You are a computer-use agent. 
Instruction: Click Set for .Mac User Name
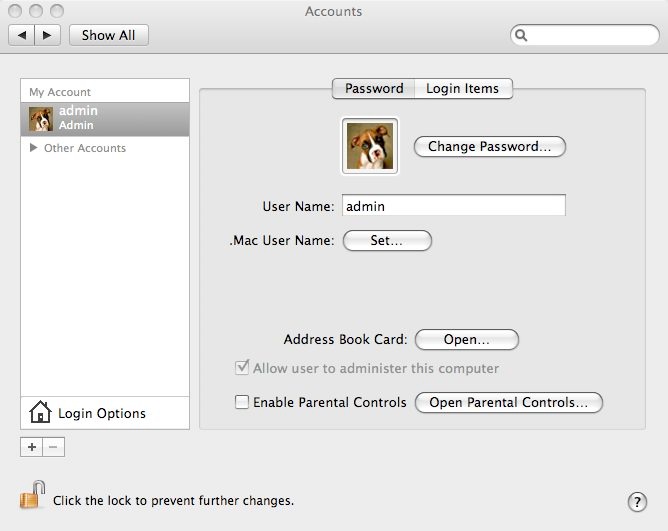[x=387, y=240]
